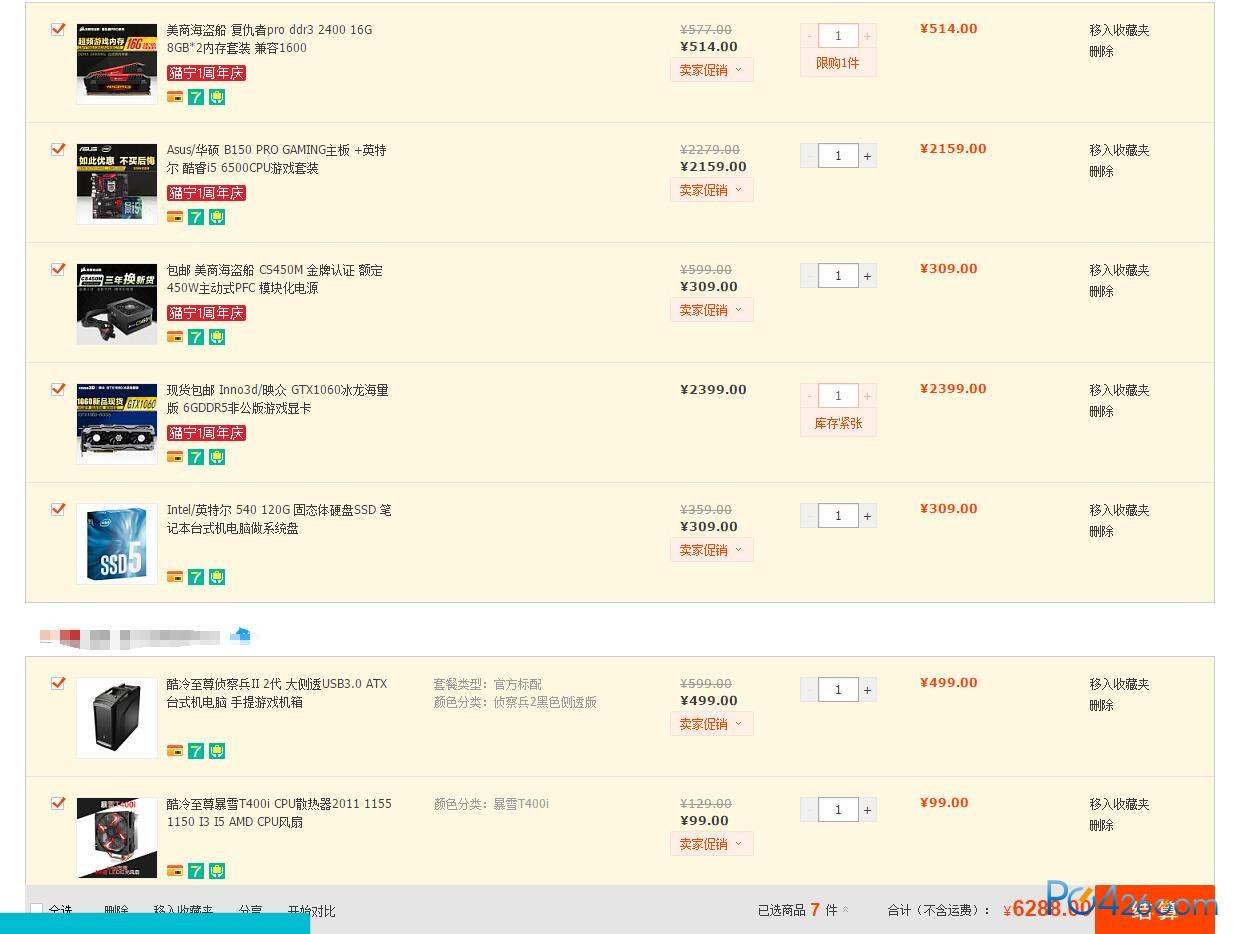Open the 侦察兵II black case thumbnail
Viewport: 1237px width, 934px height.
coord(117,718)
